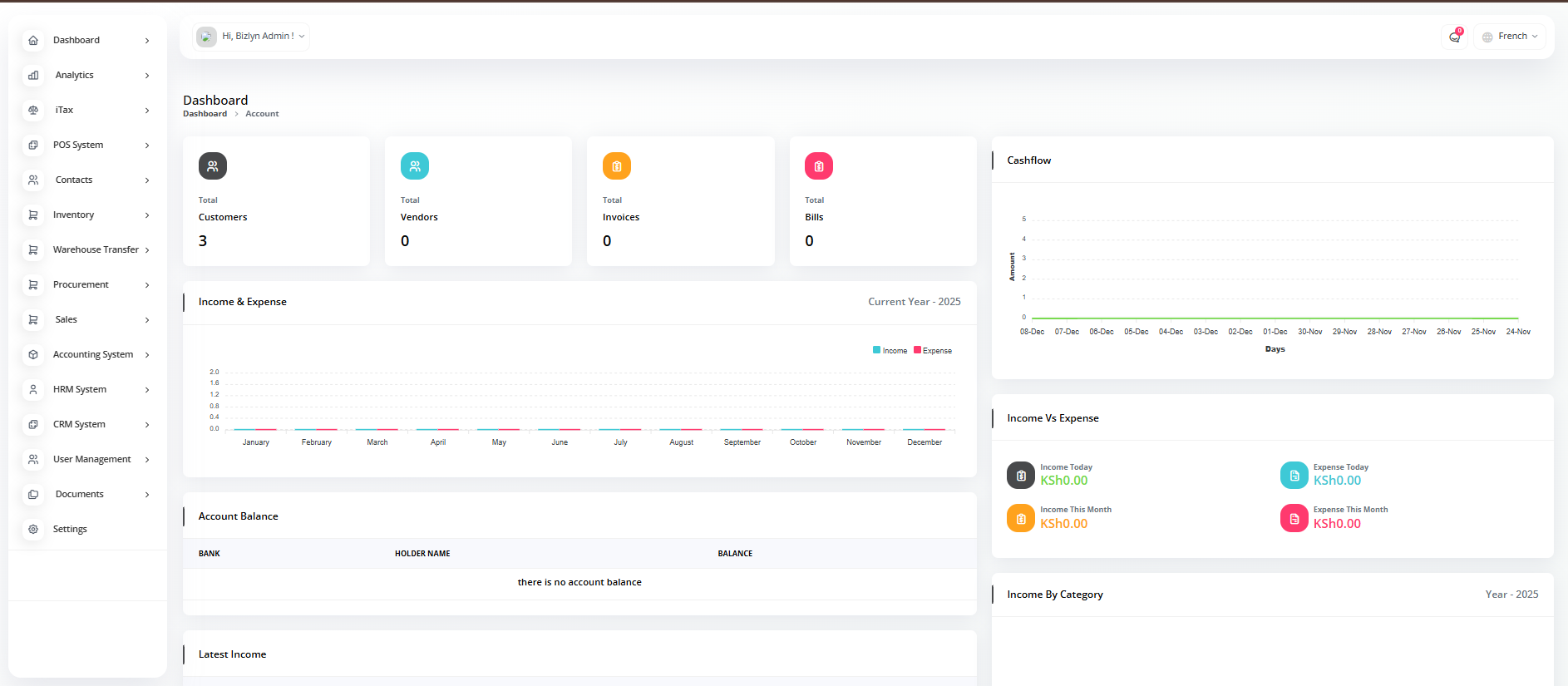Image resolution: width=1568 pixels, height=686 pixels.
Task: Click the Cashflow panel title
Action: (1029, 160)
